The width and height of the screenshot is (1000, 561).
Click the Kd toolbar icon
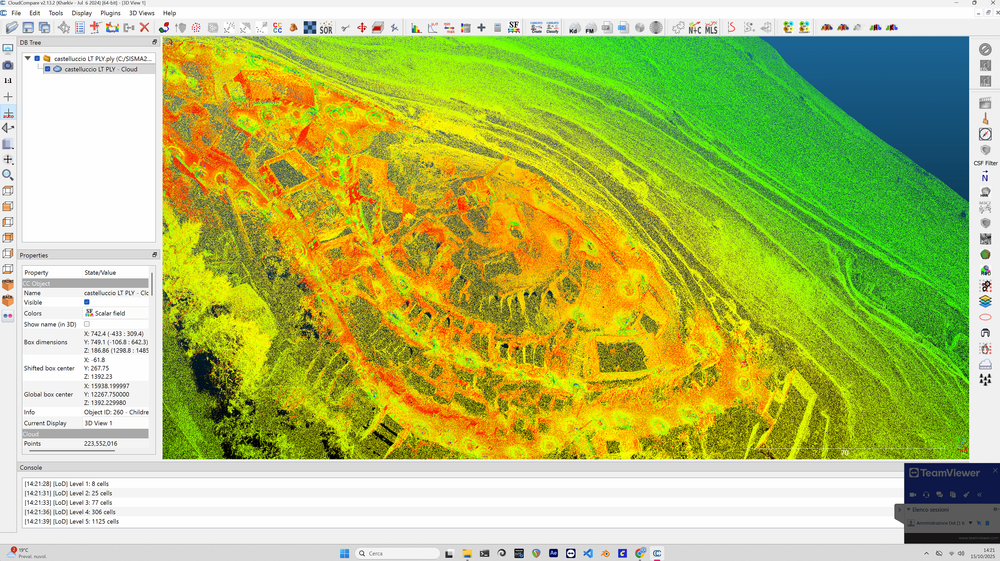(x=573, y=28)
